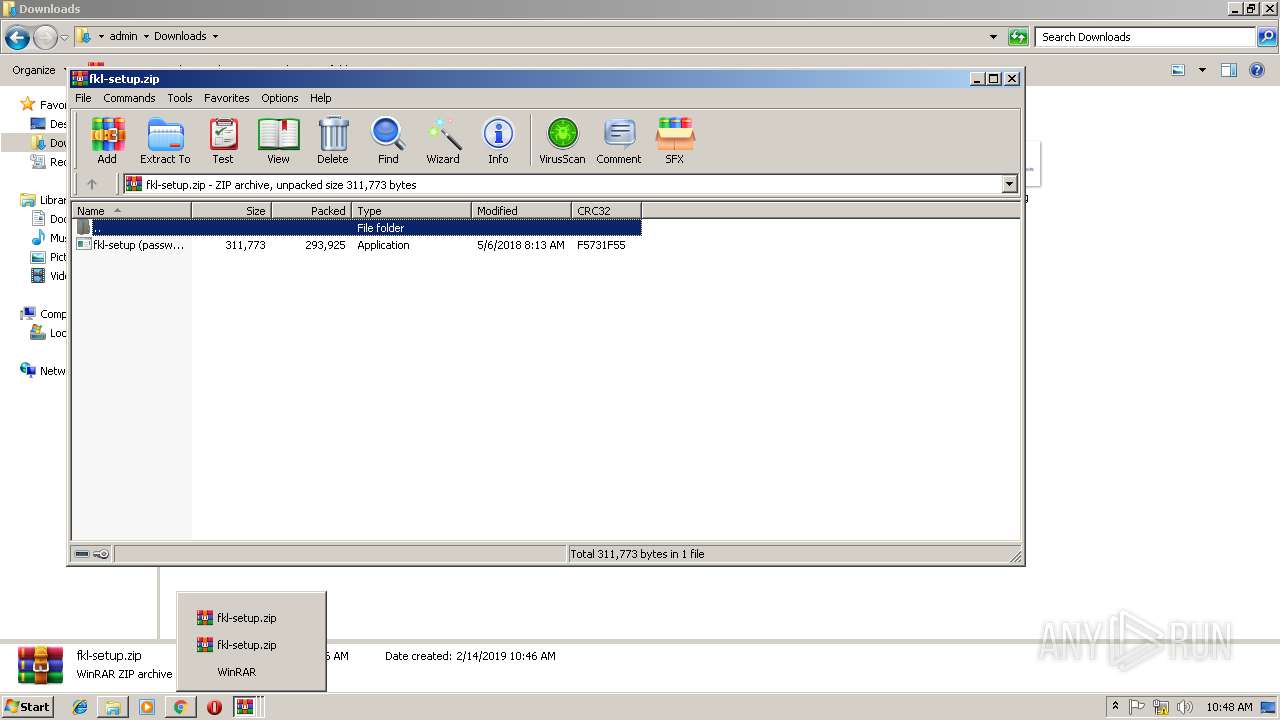Open Google Chrome from taskbar
Image resolution: width=1280 pixels, height=720 pixels.
tap(180, 707)
